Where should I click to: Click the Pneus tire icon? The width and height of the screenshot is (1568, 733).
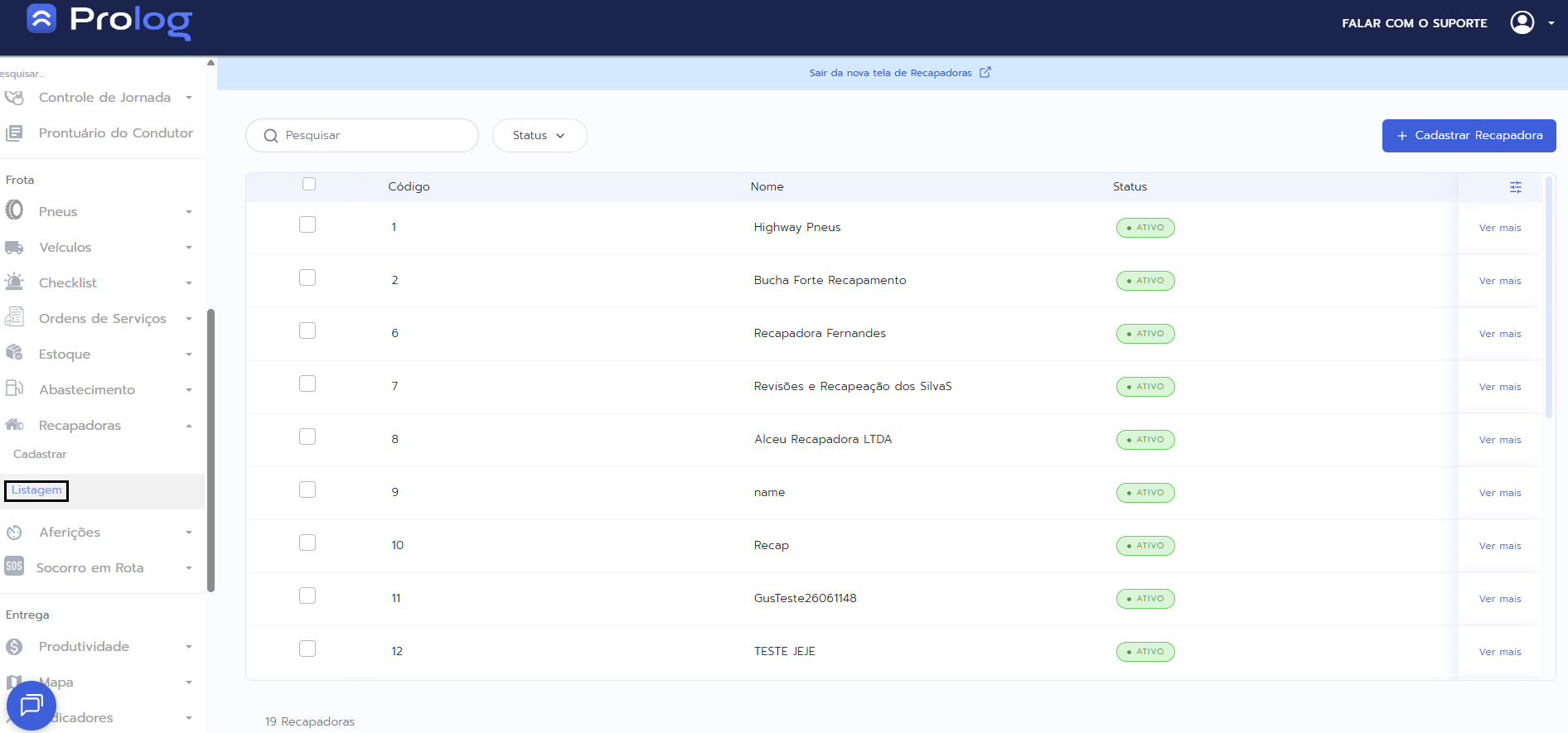14,211
